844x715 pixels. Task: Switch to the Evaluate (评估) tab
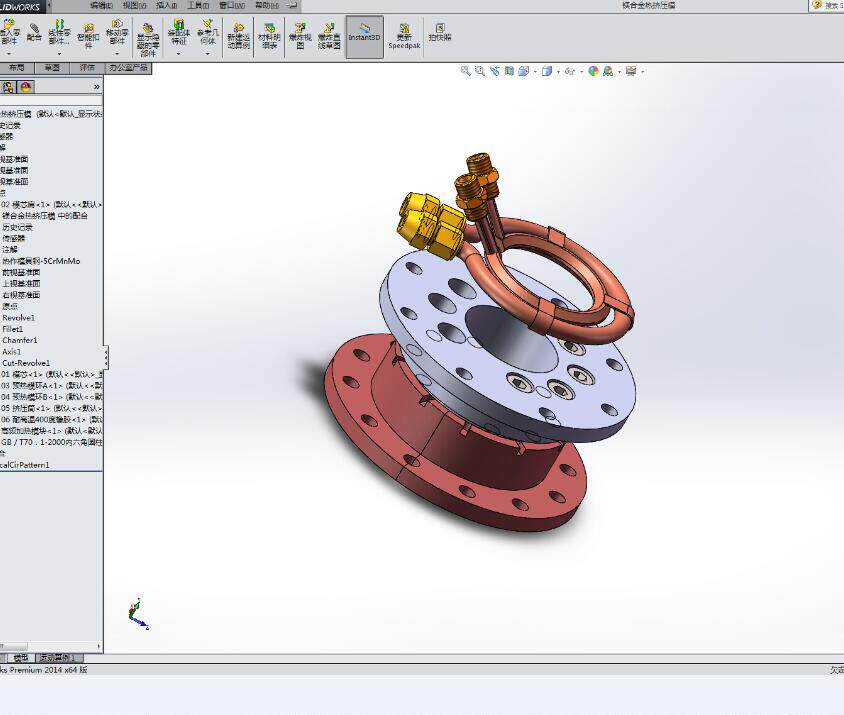pyautogui.click(x=87, y=68)
